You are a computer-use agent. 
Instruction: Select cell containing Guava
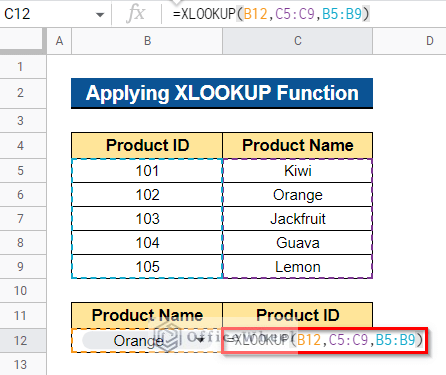click(x=297, y=243)
